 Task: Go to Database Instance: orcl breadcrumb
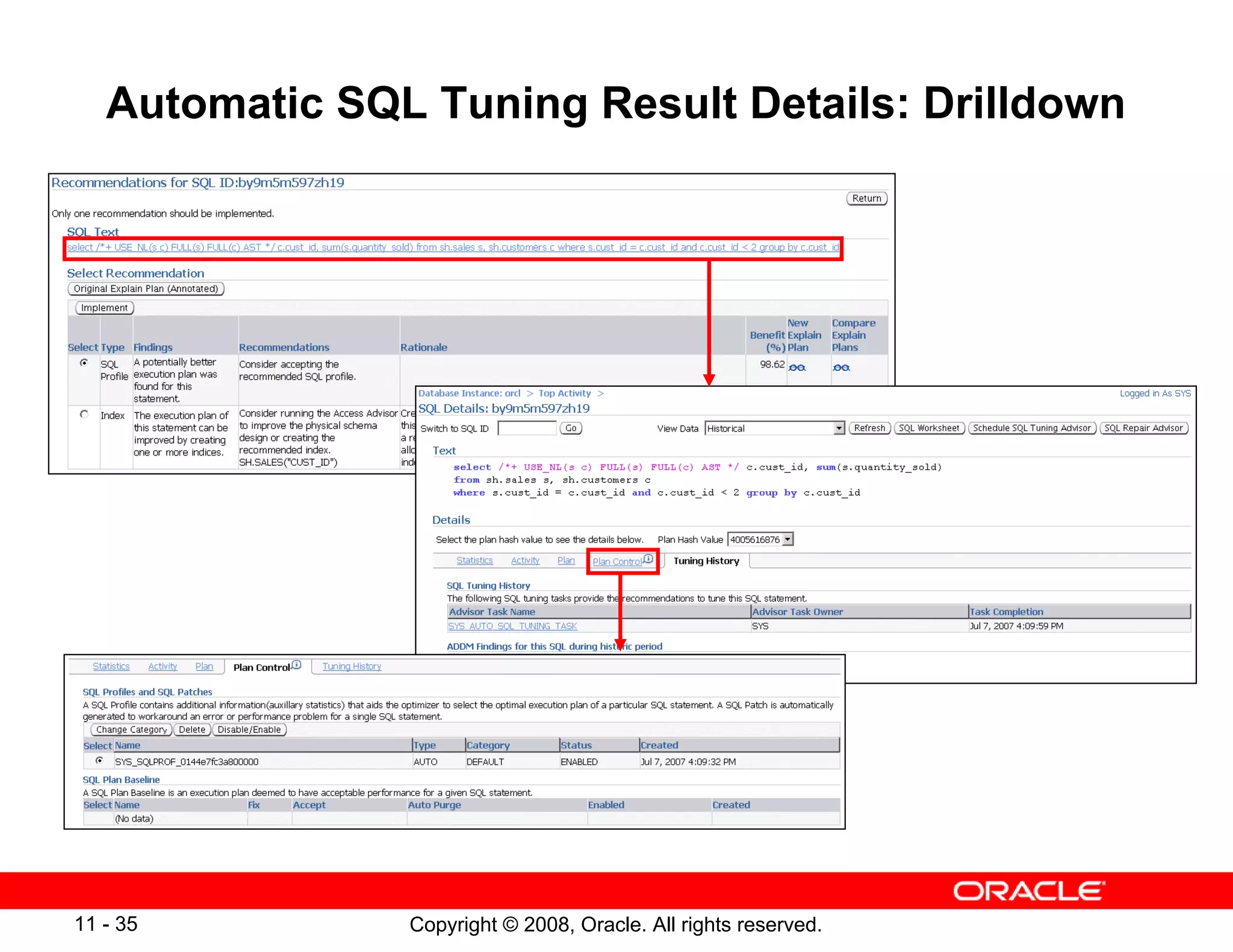469,394
